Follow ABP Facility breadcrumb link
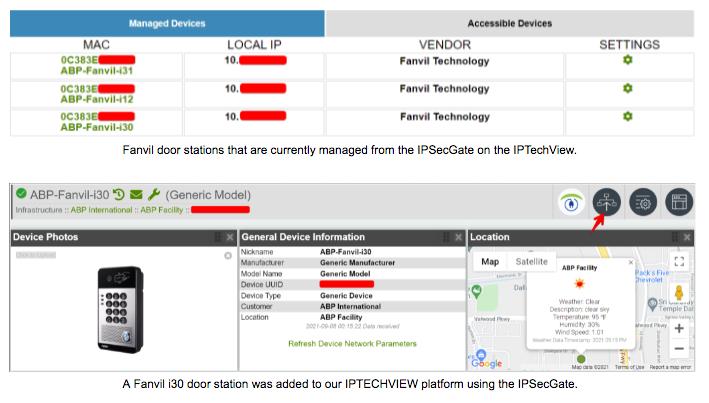 click(161, 210)
